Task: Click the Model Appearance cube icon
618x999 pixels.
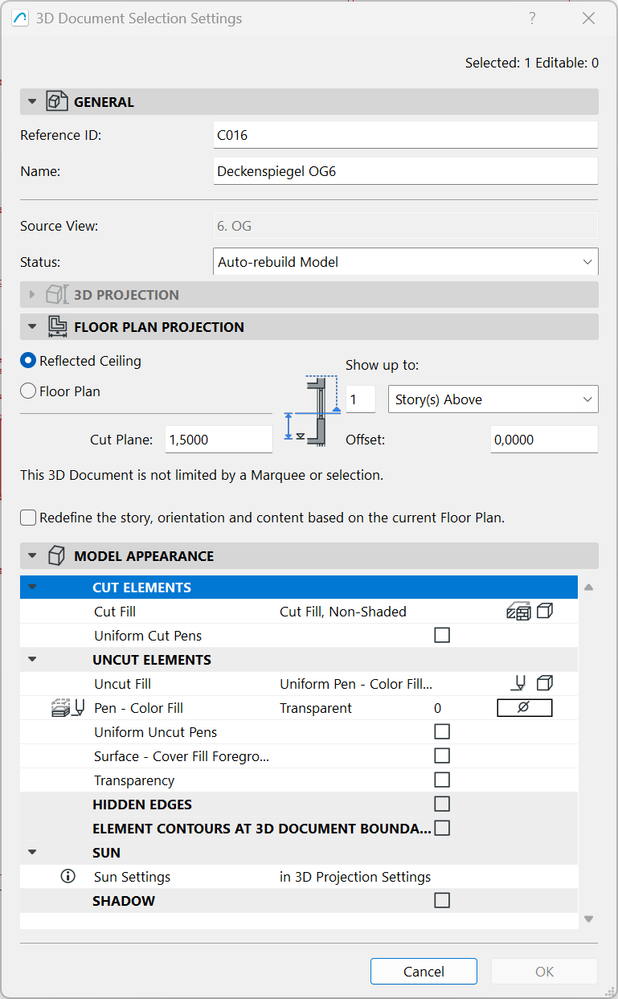Action: 57,556
